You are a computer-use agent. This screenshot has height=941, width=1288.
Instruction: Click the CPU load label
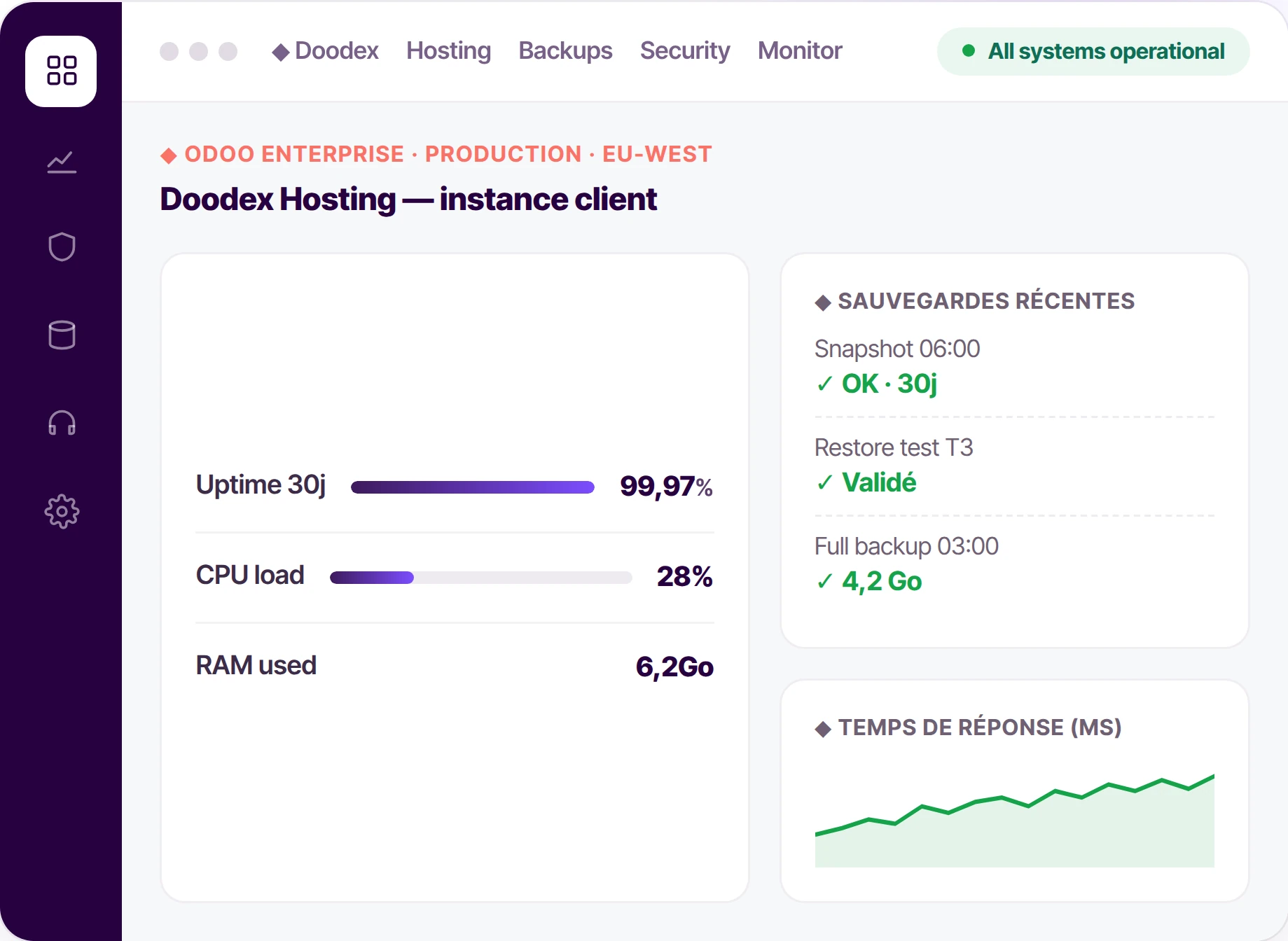pyautogui.click(x=249, y=575)
